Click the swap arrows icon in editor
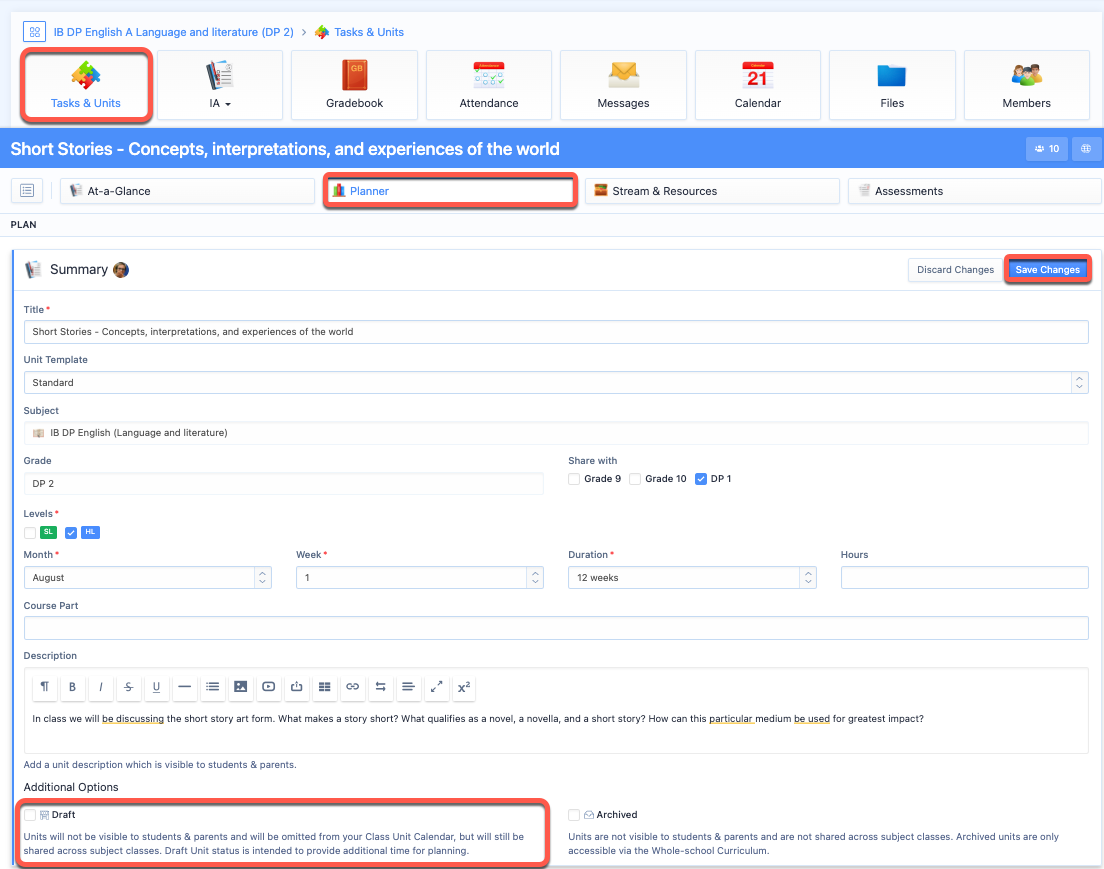1104x869 pixels. (x=380, y=687)
